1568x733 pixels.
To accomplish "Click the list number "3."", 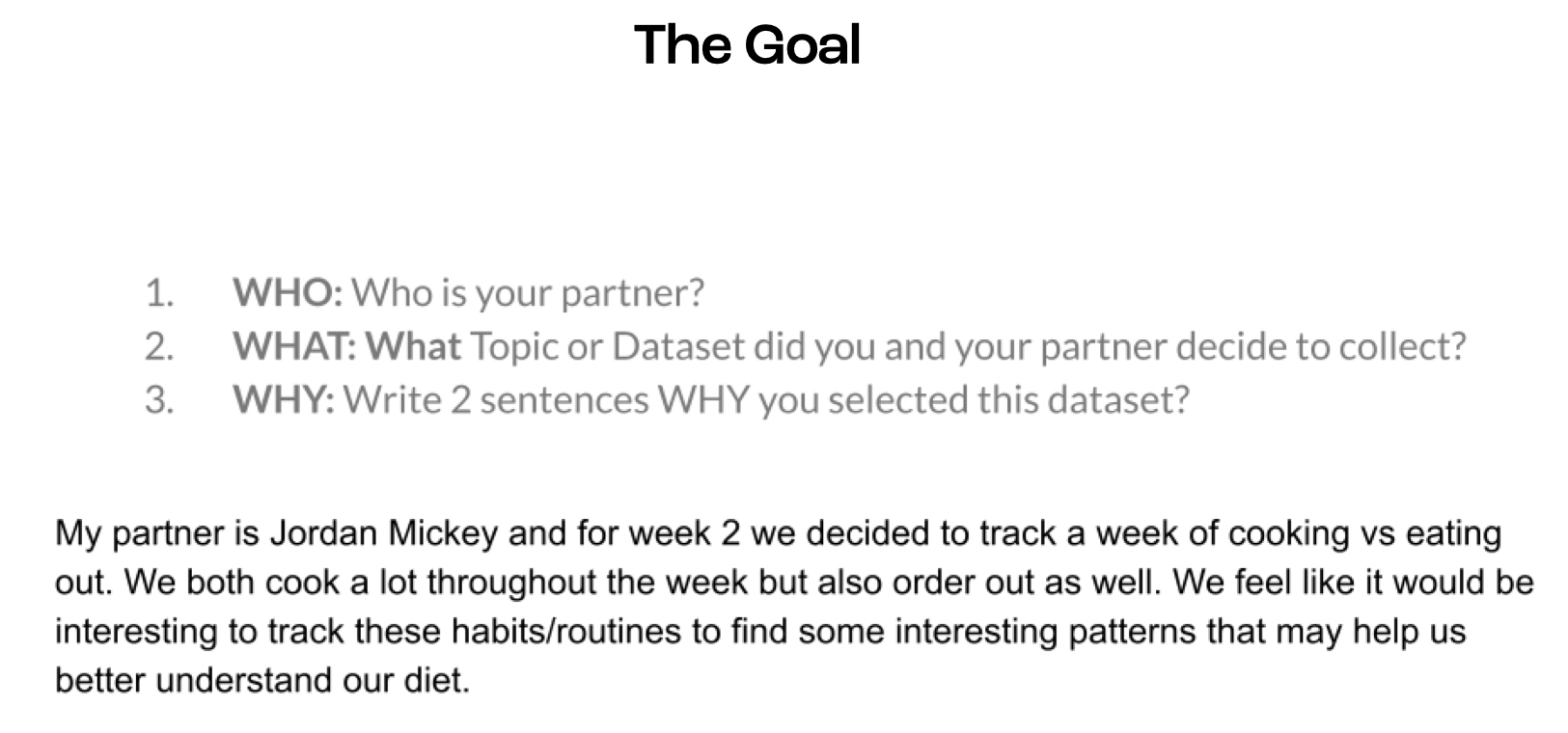I will click(159, 399).
